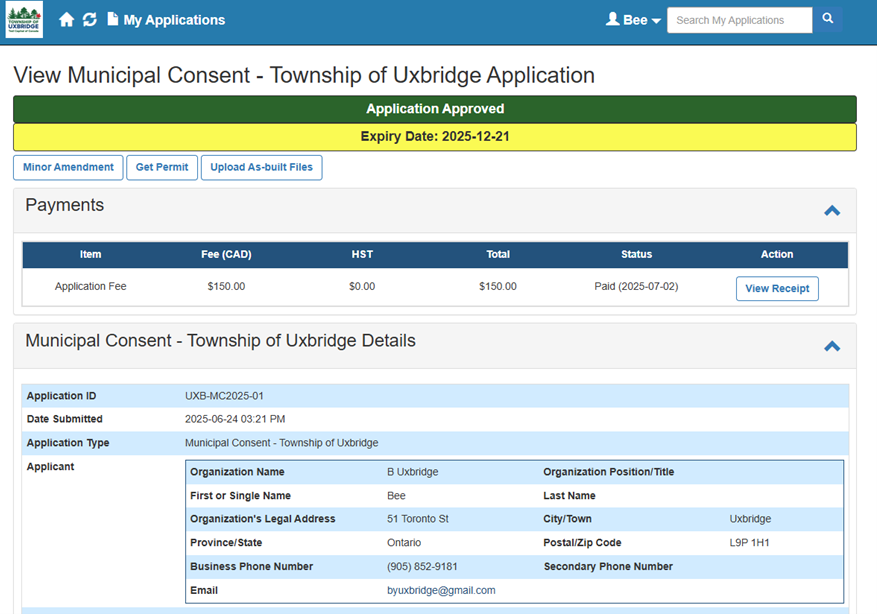Collapse the Municipal Consent Details panel
Viewport: 877px width, 614px height.
tap(831, 346)
